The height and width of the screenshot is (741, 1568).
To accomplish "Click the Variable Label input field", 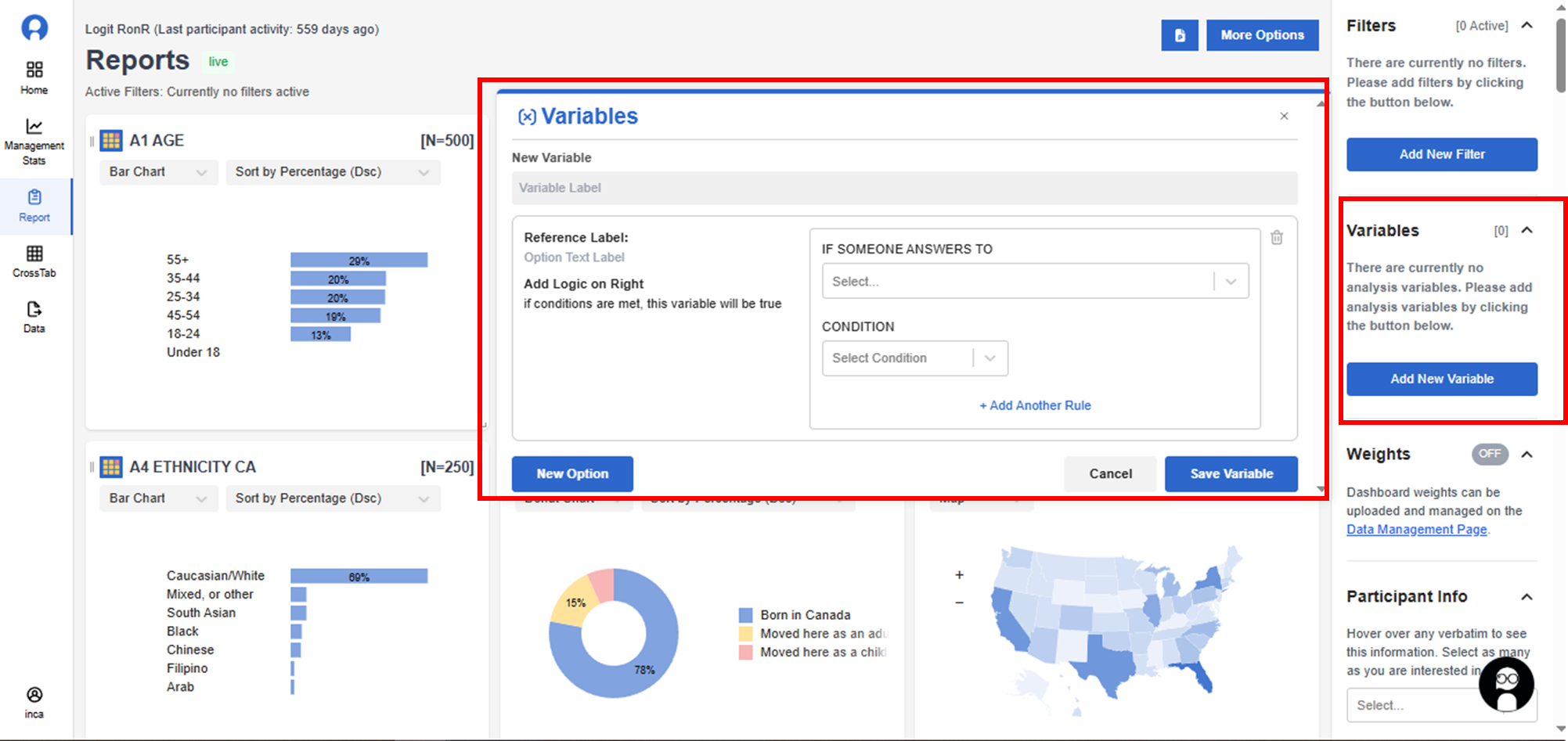I will click(904, 189).
